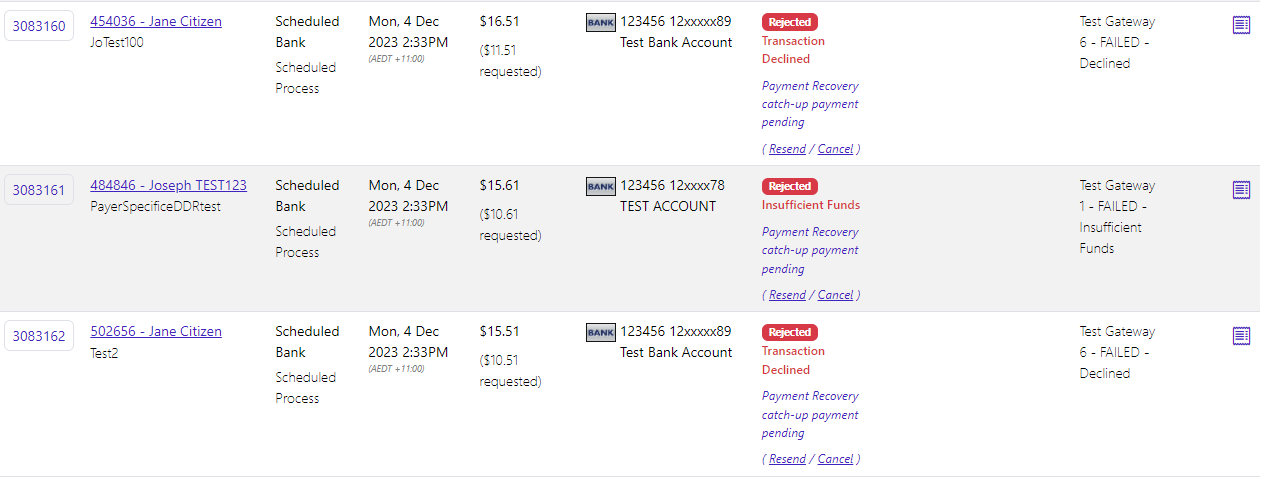The width and height of the screenshot is (1268, 477).
Task: Cancel catch-up payment for Joseph TEST123
Action: tap(835, 295)
